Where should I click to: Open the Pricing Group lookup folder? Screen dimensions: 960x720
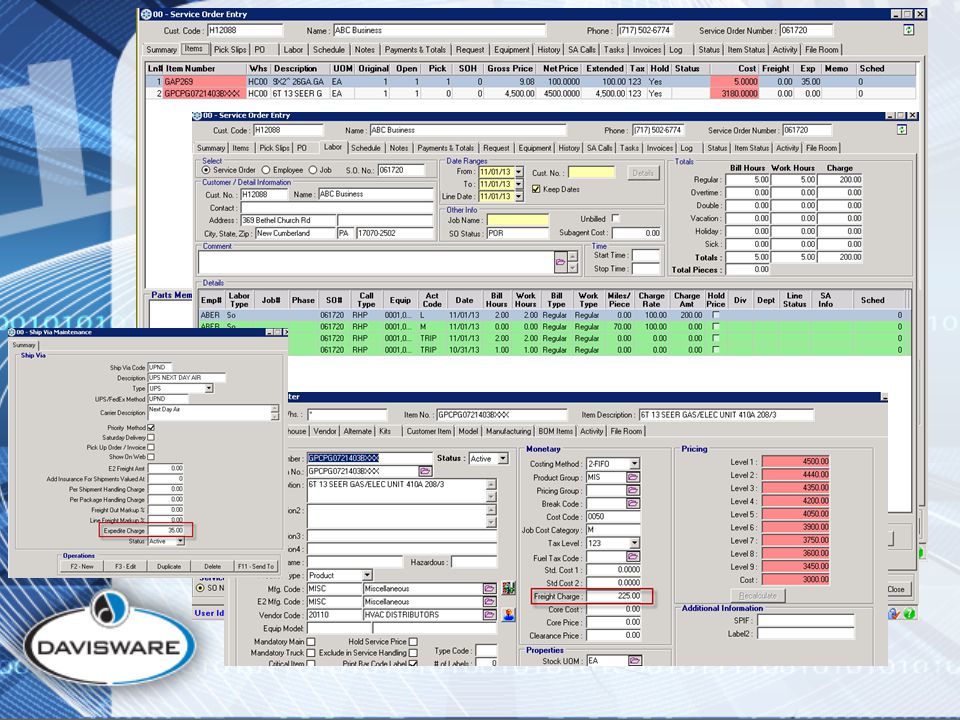point(632,490)
